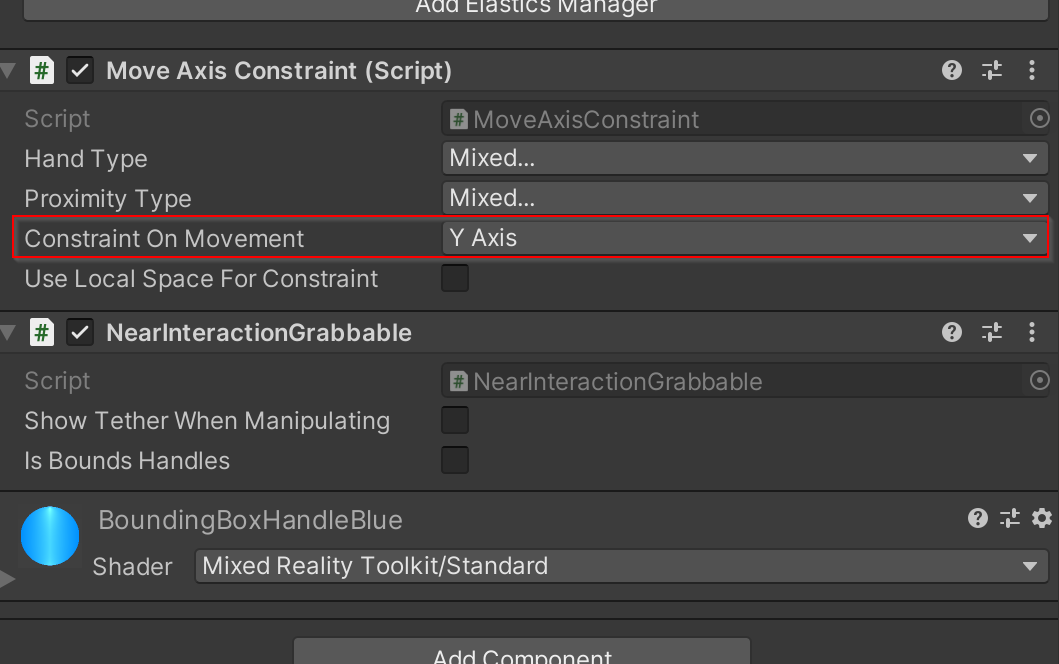Open presets for Move Axis Constraint component
Image resolution: width=1059 pixels, height=664 pixels.
[991, 70]
